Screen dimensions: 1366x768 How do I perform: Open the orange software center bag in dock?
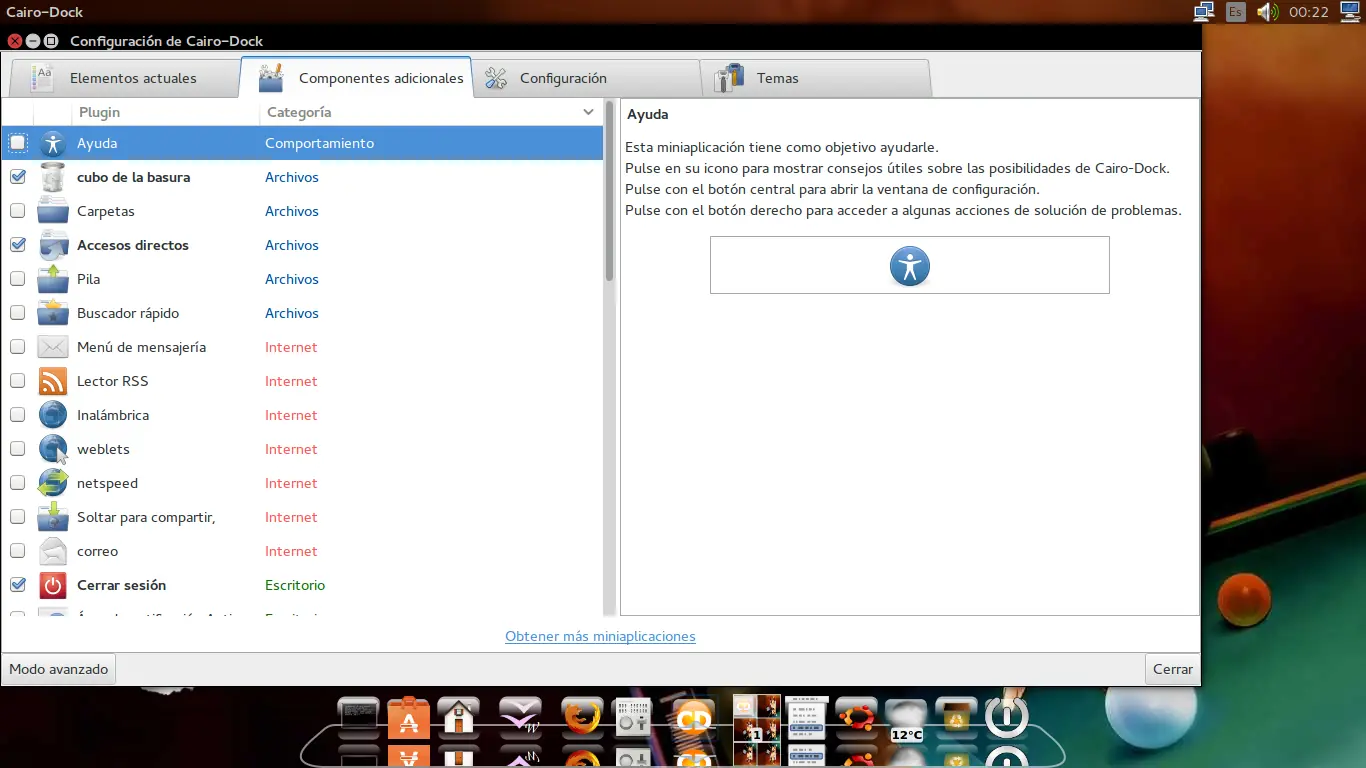(409, 717)
